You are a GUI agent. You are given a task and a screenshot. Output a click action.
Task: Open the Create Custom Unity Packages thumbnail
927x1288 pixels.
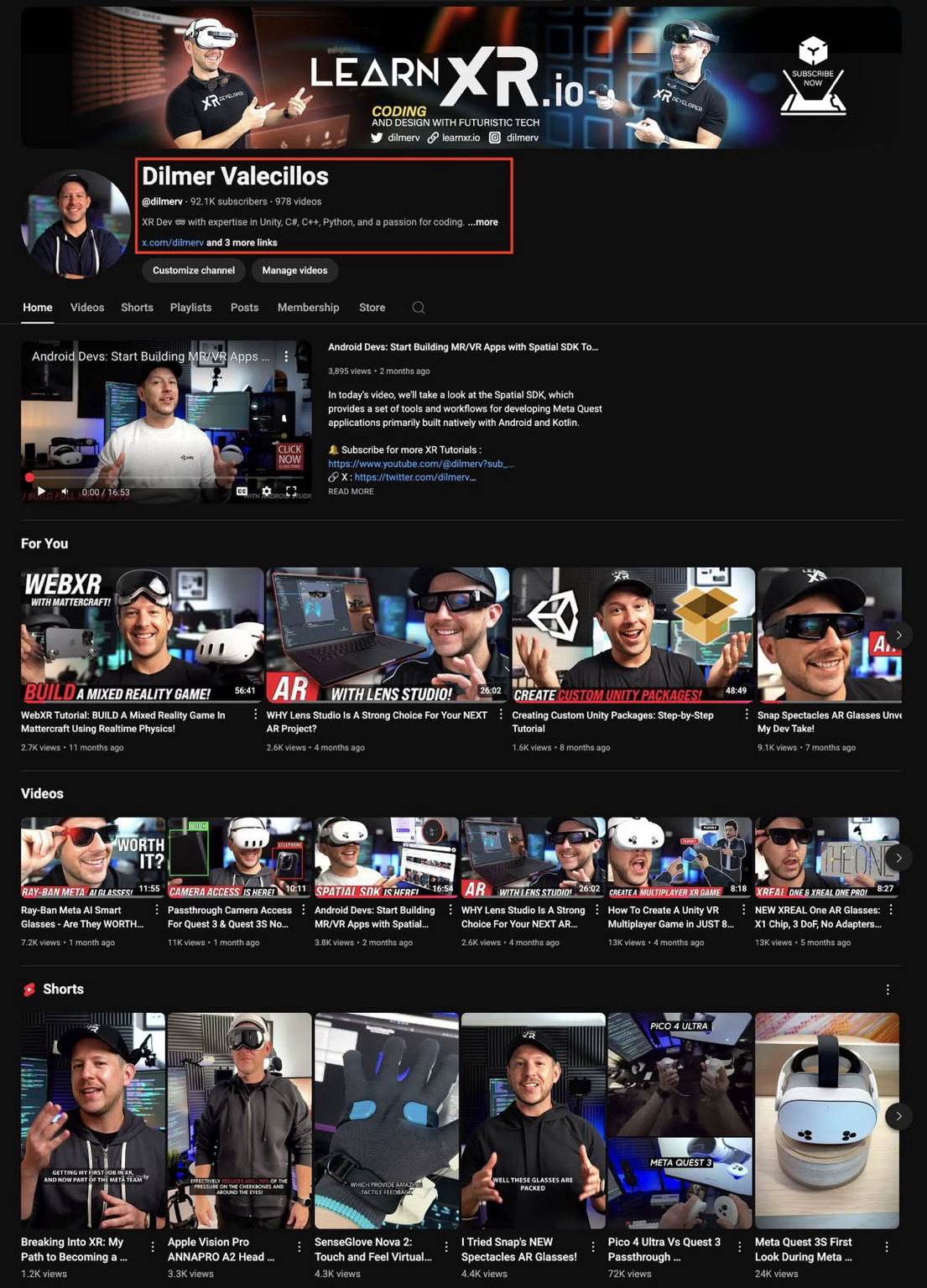coord(633,635)
